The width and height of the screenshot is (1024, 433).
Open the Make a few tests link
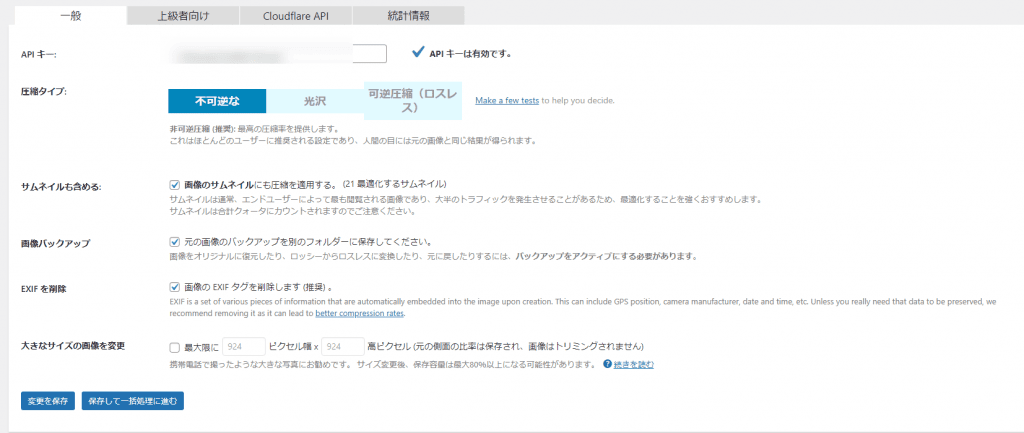[x=507, y=101]
